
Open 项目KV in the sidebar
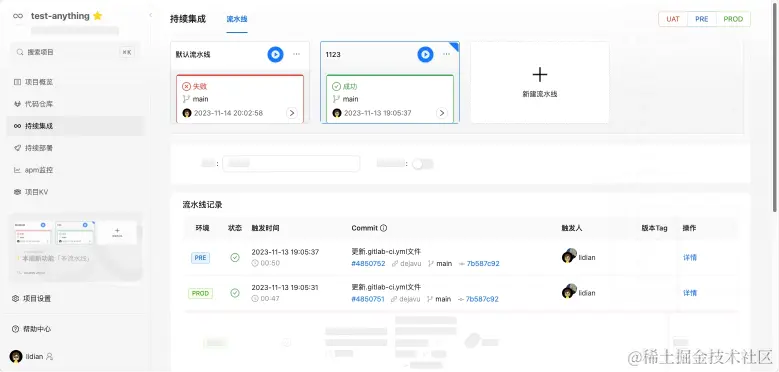tap(75, 192)
